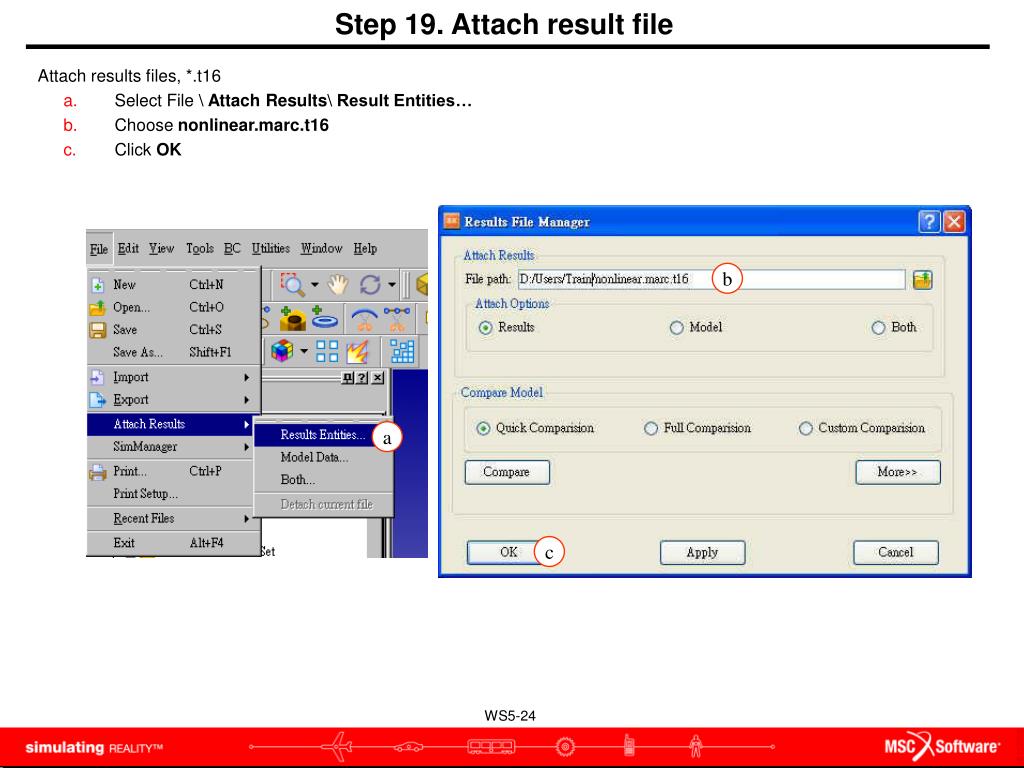Image resolution: width=1024 pixels, height=768 pixels.
Task: Click the blue ring with plus icon
Action: [326, 319]
